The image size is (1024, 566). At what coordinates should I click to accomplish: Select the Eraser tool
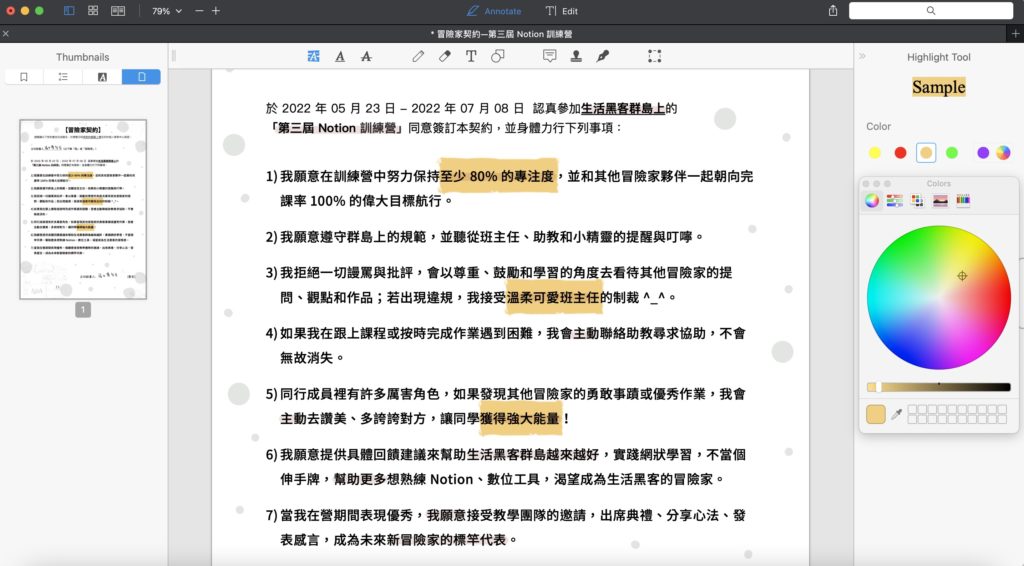coord(445,56)
